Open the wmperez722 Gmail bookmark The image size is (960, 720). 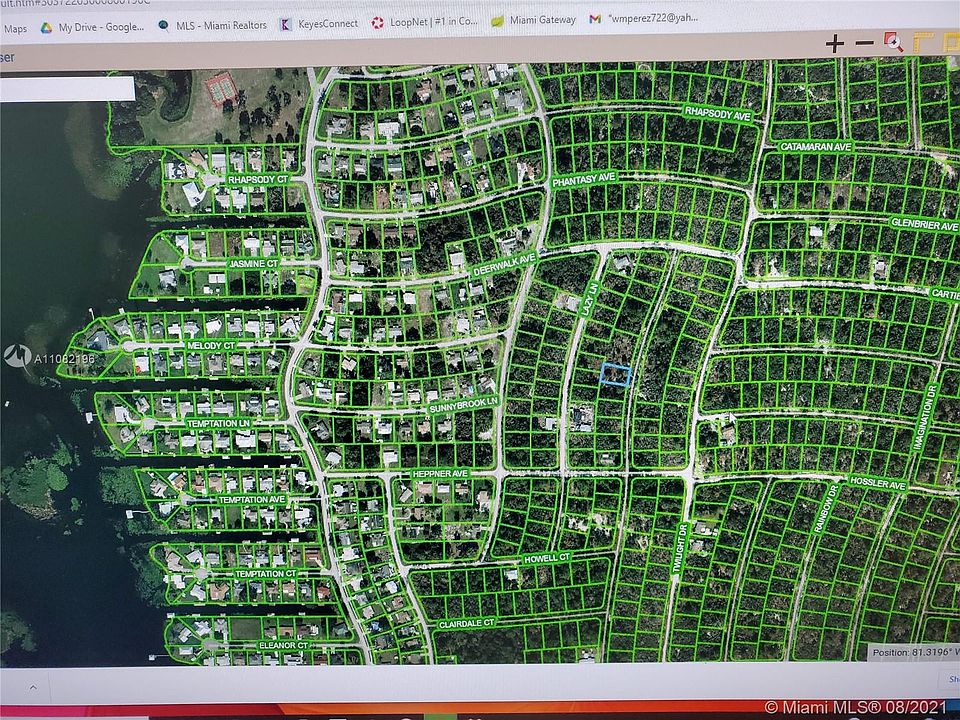(643, 18)
